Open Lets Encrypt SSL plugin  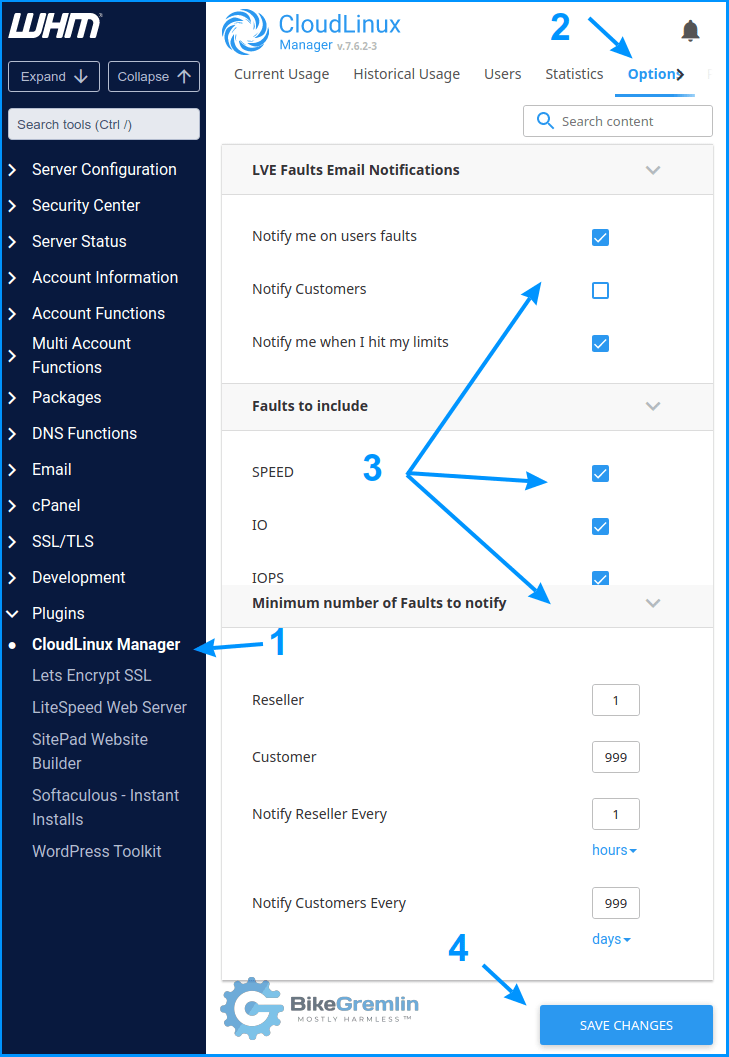[92, 675]
